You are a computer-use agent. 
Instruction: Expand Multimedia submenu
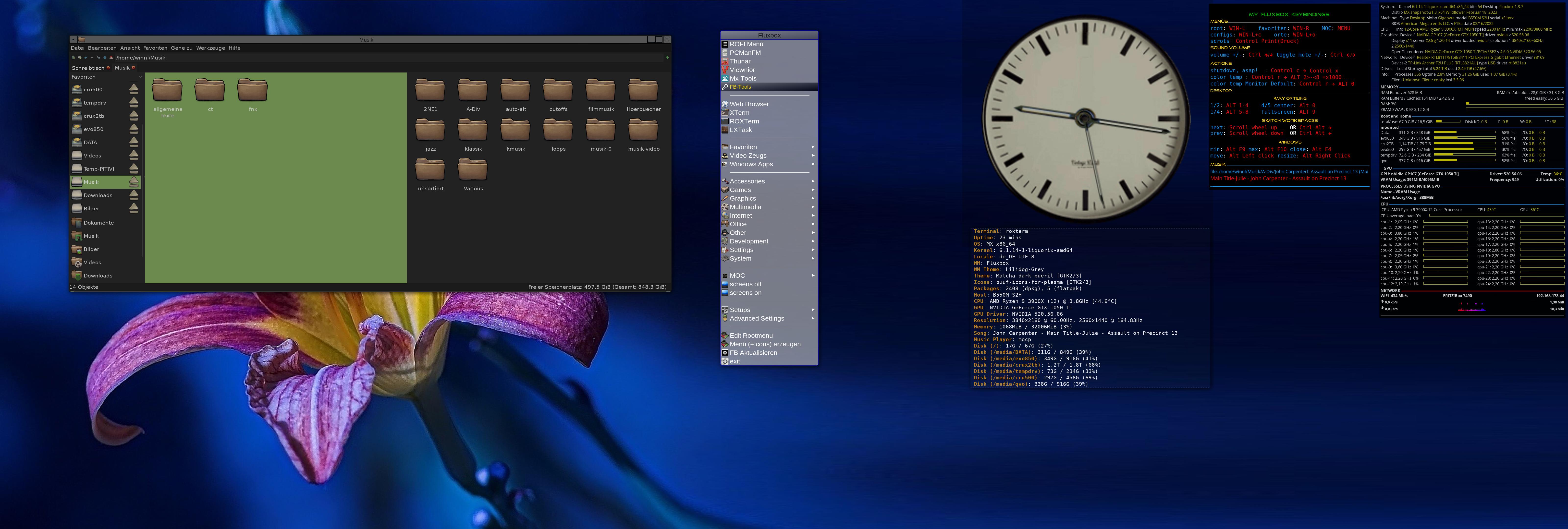[769, 207]
